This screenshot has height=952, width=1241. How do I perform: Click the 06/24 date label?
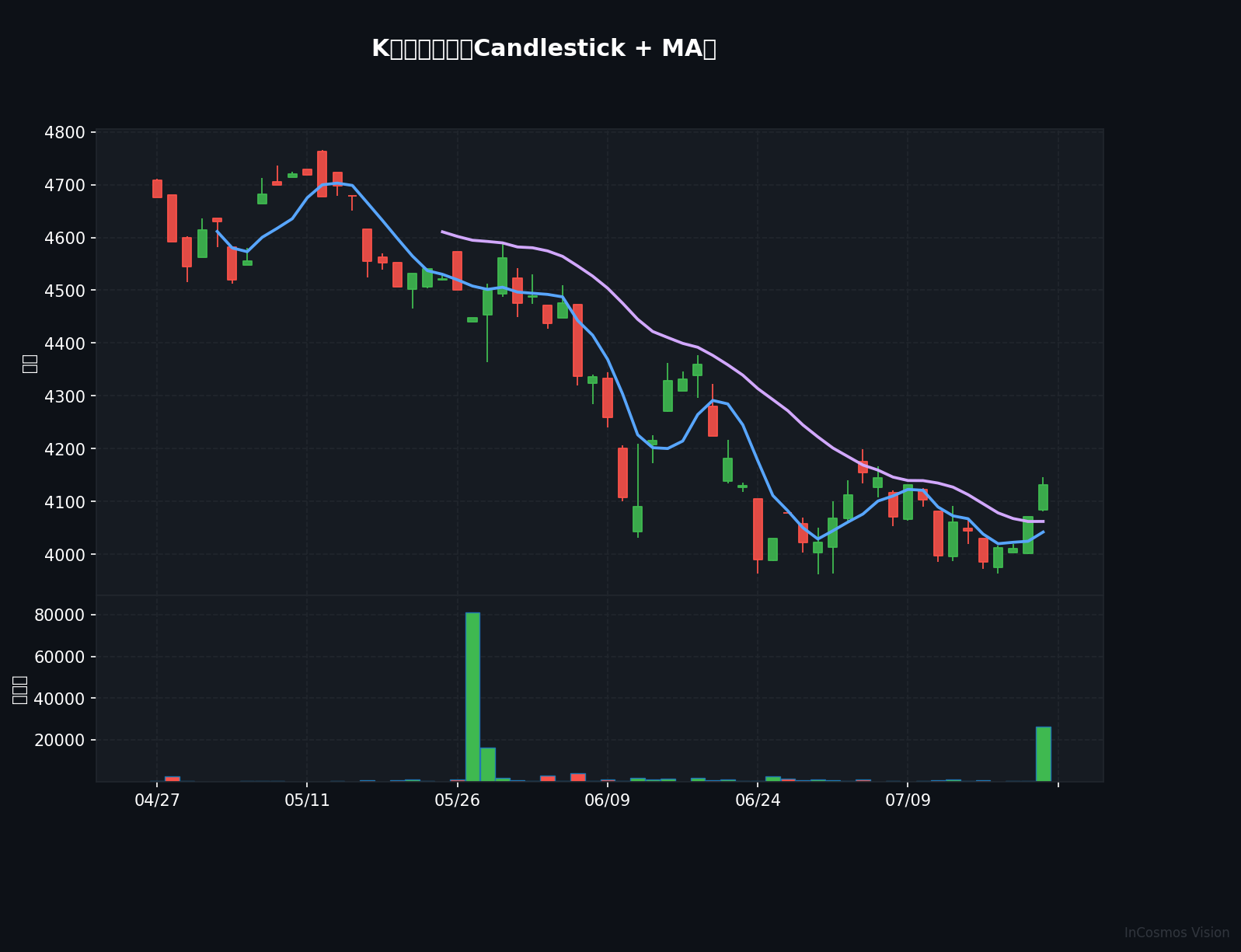pos(758,800)
